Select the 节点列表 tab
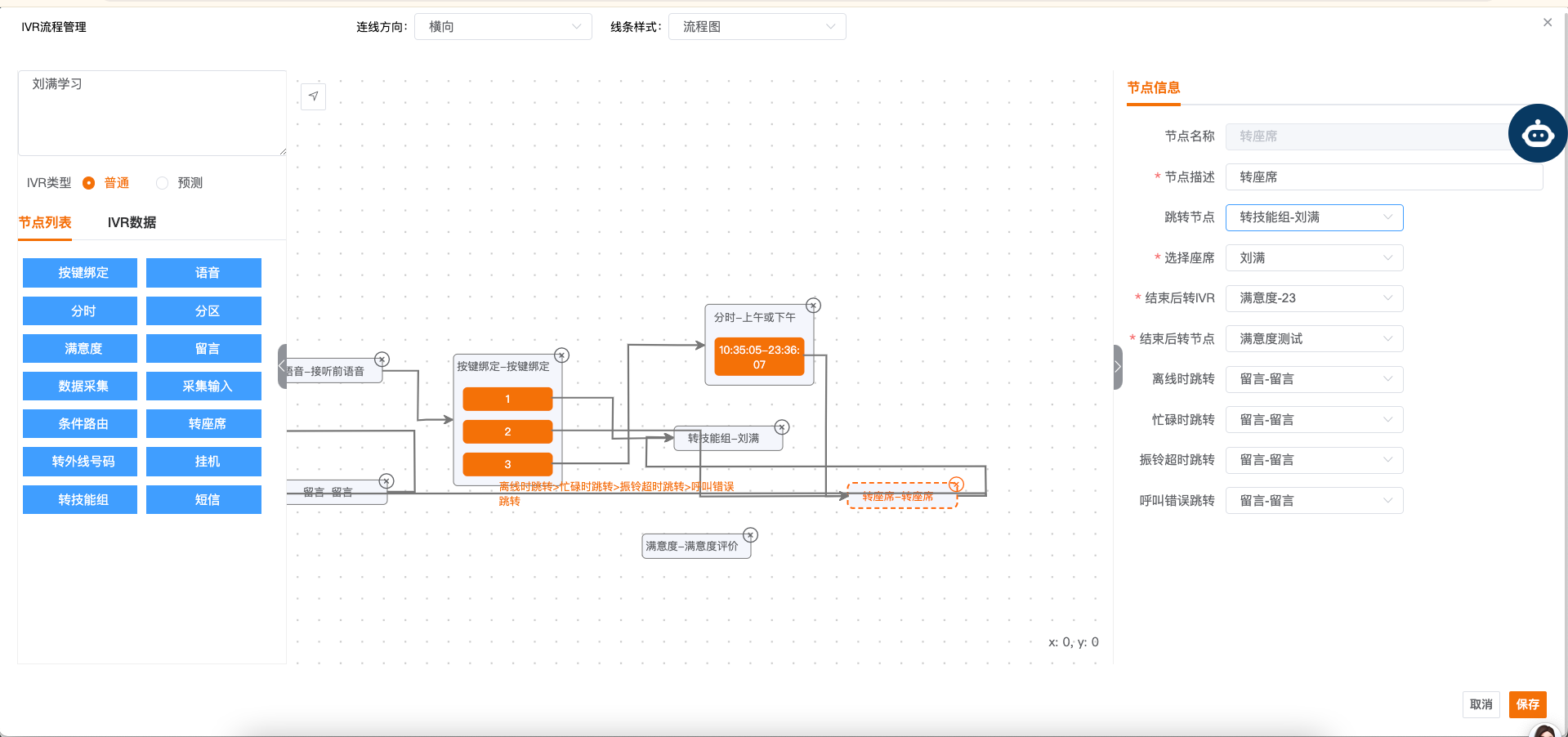Screen dimensions: 1568x737 [45, 222]
